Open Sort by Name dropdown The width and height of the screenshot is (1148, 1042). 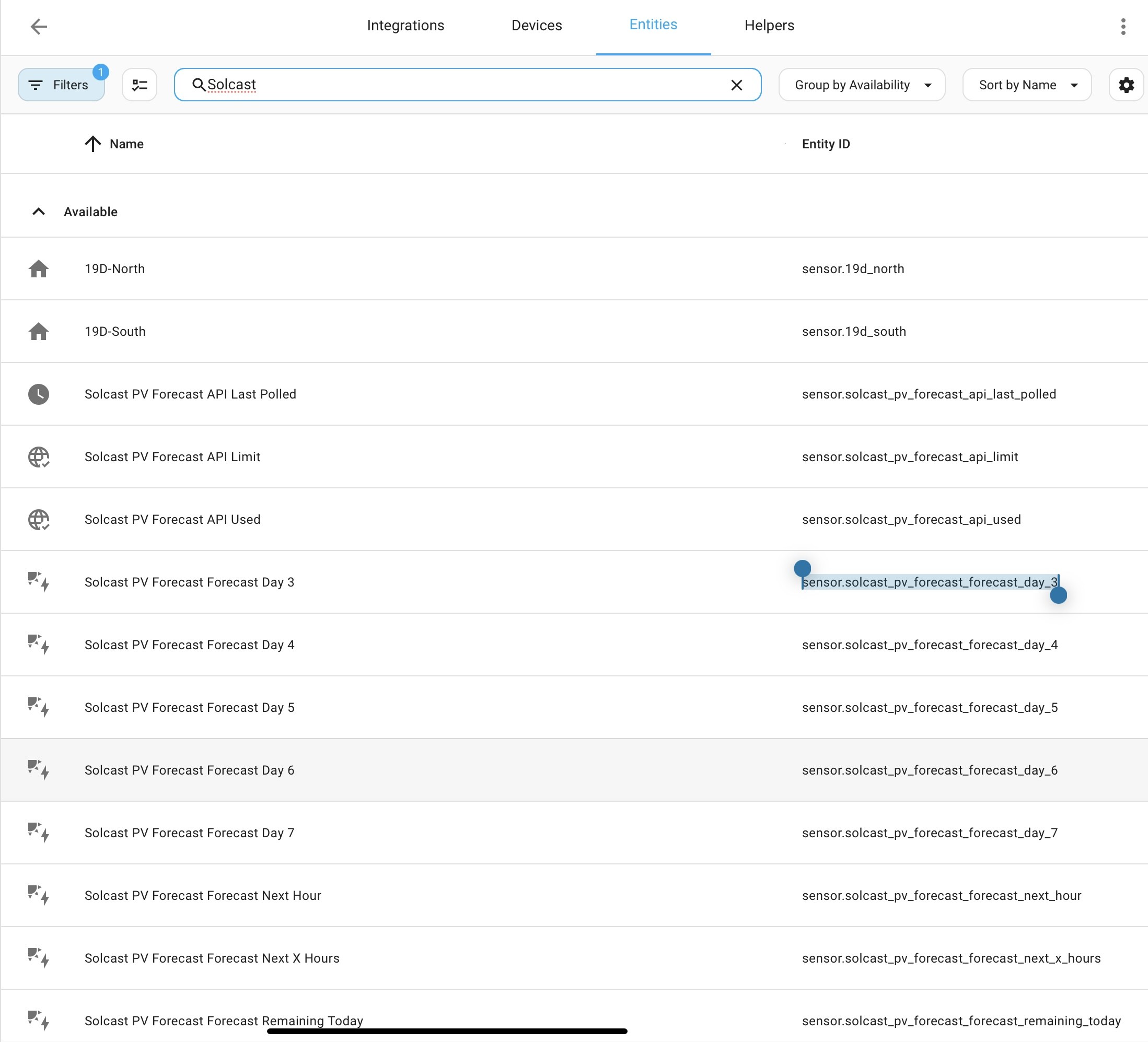click(1027, 85)
